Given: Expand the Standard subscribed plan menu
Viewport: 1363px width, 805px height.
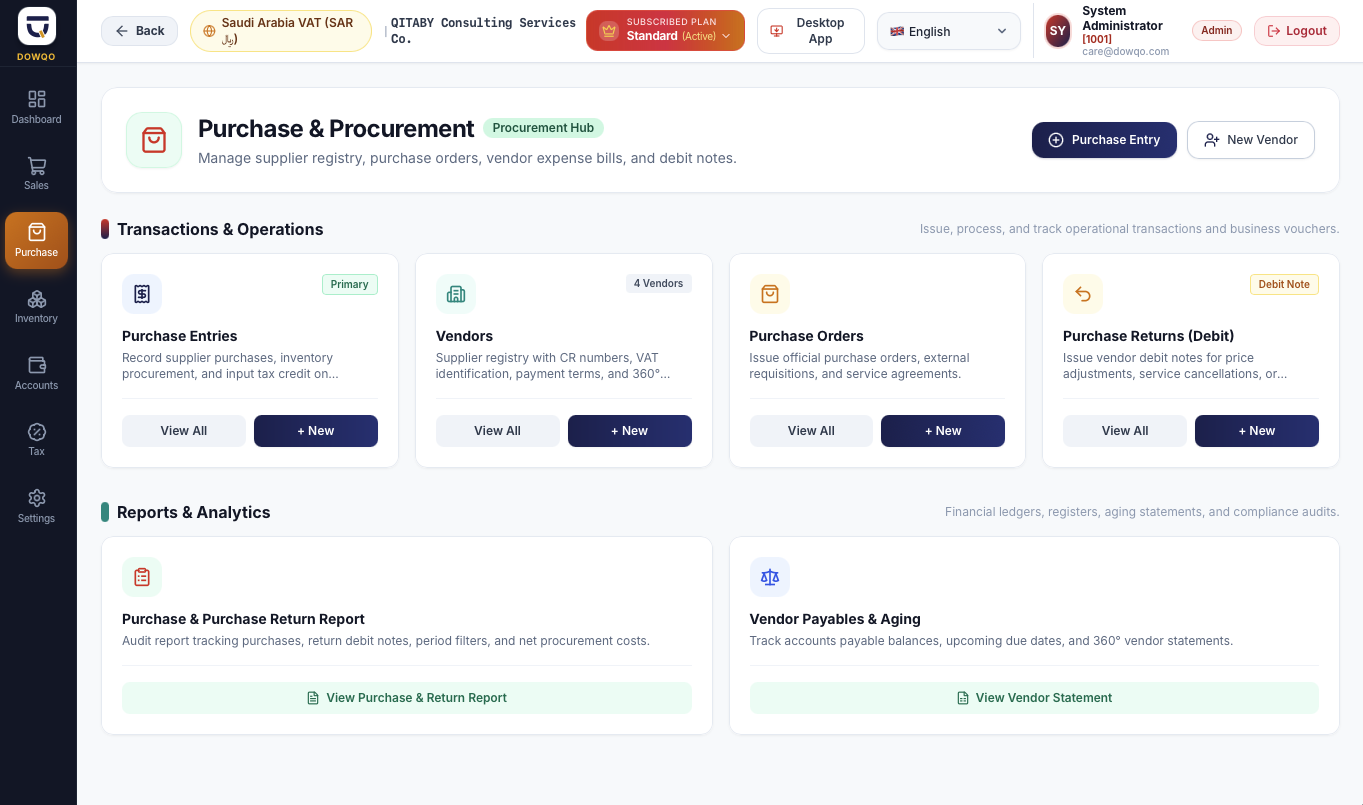Looking at the screenshot, I should click(x=665, y=31).
